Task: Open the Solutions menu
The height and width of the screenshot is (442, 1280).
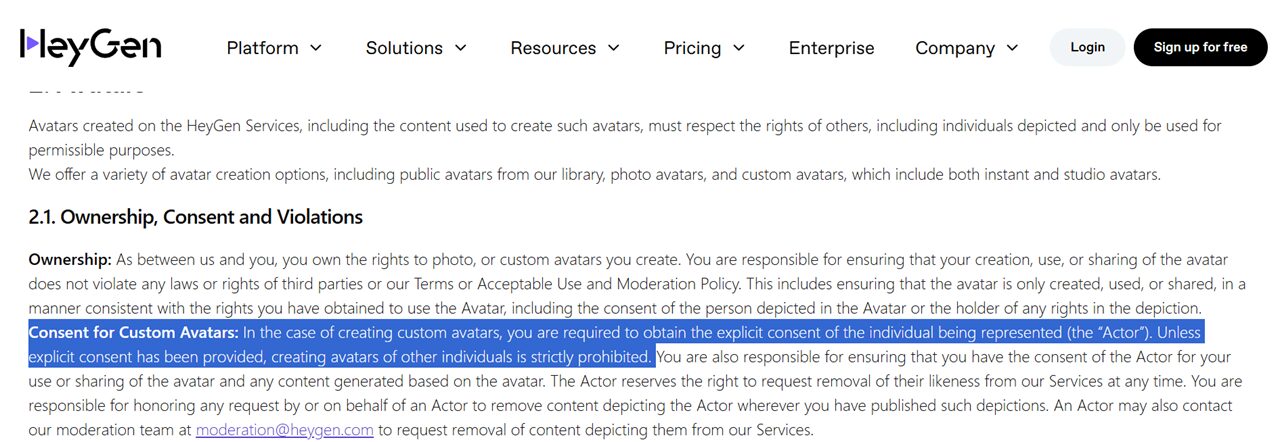Action: (416, 48)
